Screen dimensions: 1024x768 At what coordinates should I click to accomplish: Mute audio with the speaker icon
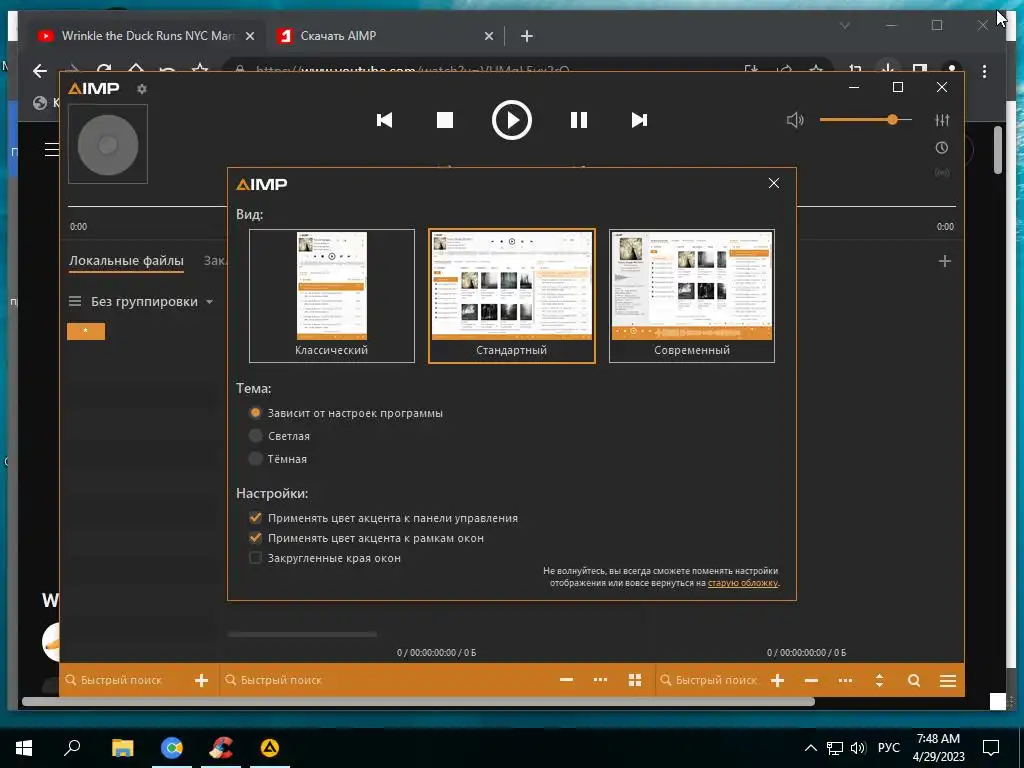pos(795,120)
